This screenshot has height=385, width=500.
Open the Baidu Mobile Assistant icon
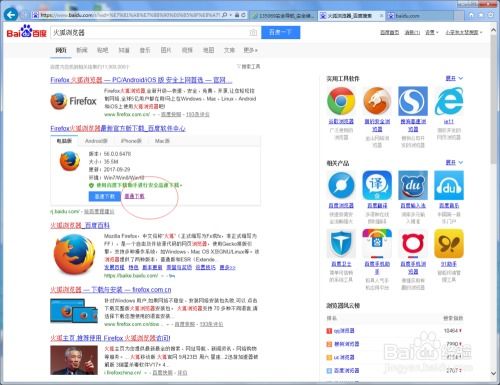(x=377, y=244)
